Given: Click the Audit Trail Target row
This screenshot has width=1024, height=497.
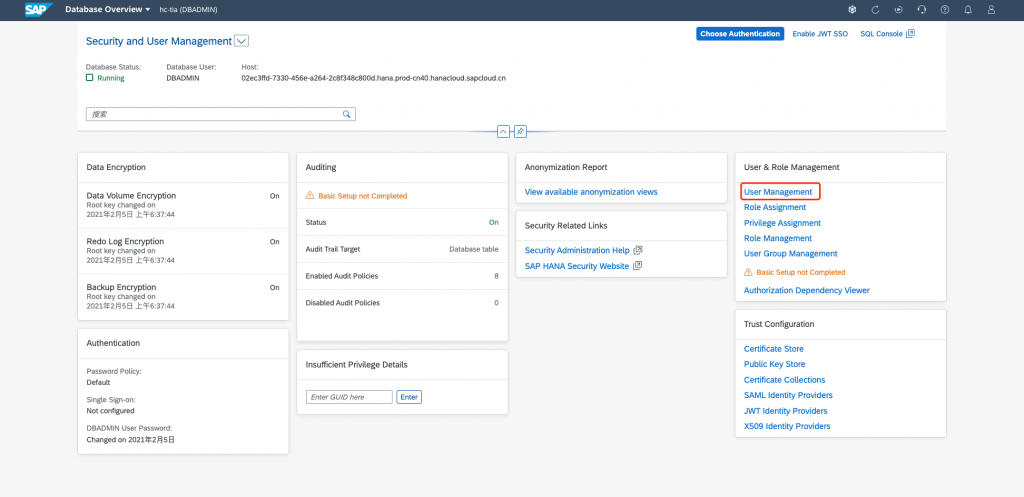Looking at the screenshot, I should [402, 249].
